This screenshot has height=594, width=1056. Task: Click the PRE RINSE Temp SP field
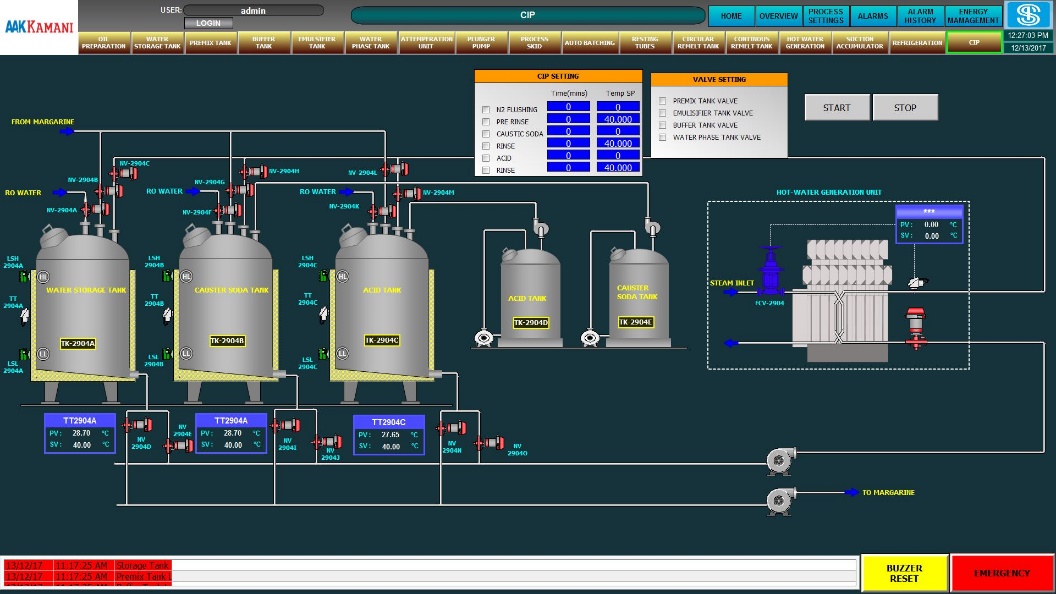619,119
